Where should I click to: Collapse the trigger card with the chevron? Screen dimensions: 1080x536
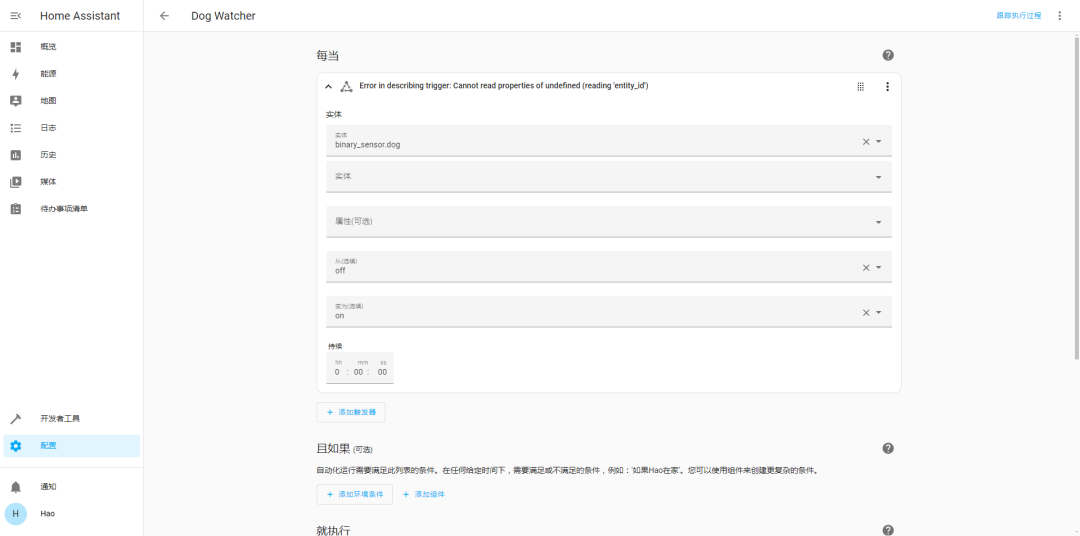click(x=329, y=86)
